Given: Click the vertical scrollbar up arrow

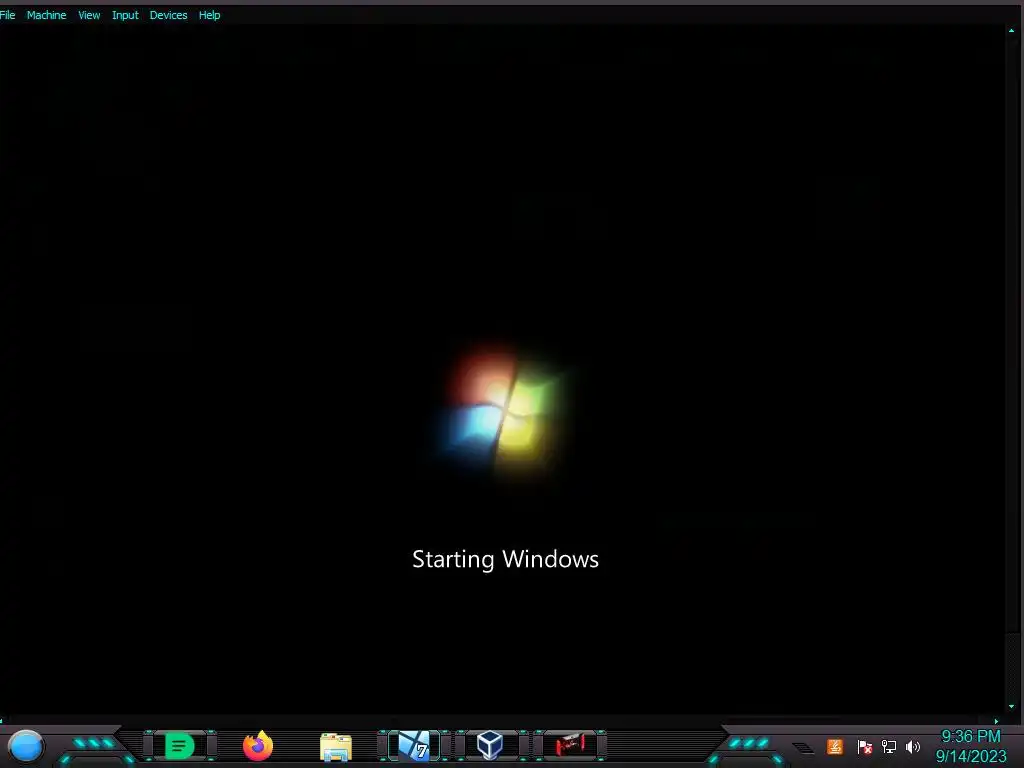Looking at the screenshot, I should (1012, 30).
